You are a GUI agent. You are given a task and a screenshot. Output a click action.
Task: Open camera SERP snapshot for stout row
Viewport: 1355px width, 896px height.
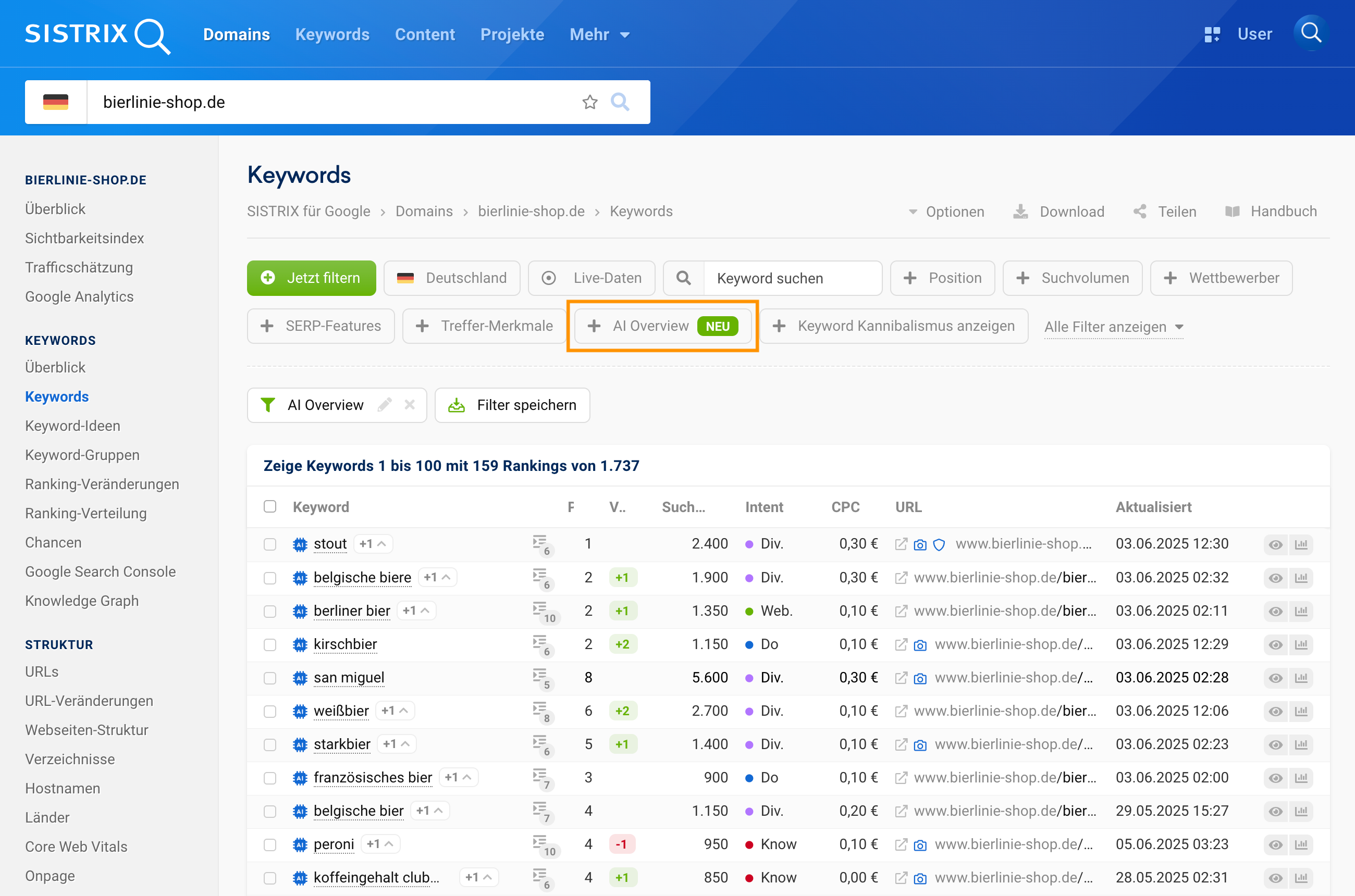(920, 544)
